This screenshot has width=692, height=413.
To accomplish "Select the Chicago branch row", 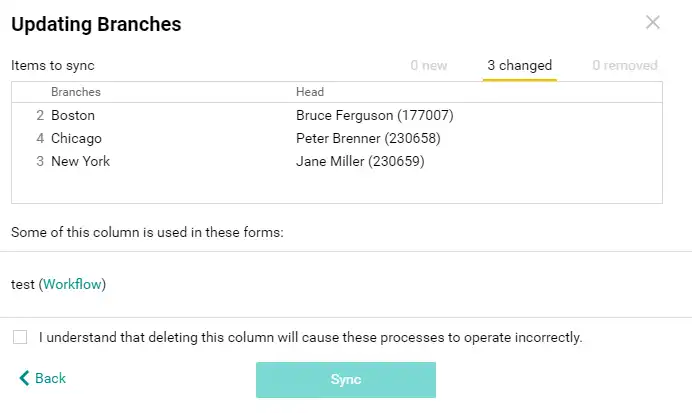I will click(337, 138).
